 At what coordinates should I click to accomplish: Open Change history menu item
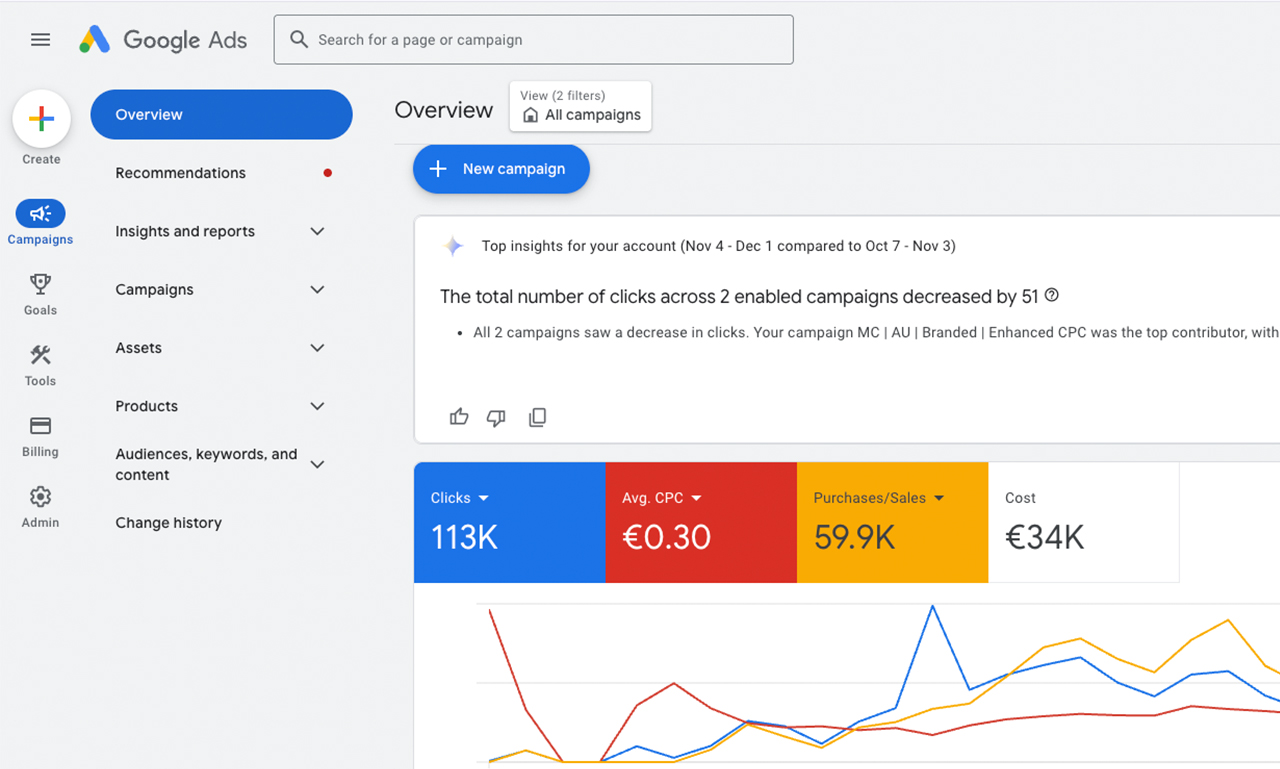point(168,523)
